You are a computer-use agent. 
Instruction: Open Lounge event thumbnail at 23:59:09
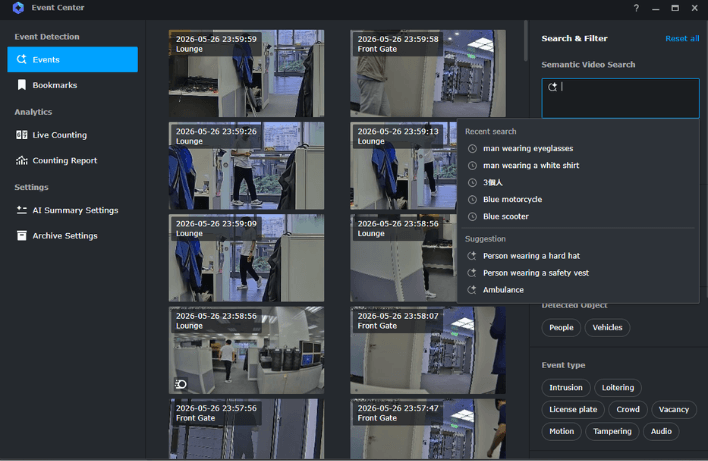[x=246, y=258]
